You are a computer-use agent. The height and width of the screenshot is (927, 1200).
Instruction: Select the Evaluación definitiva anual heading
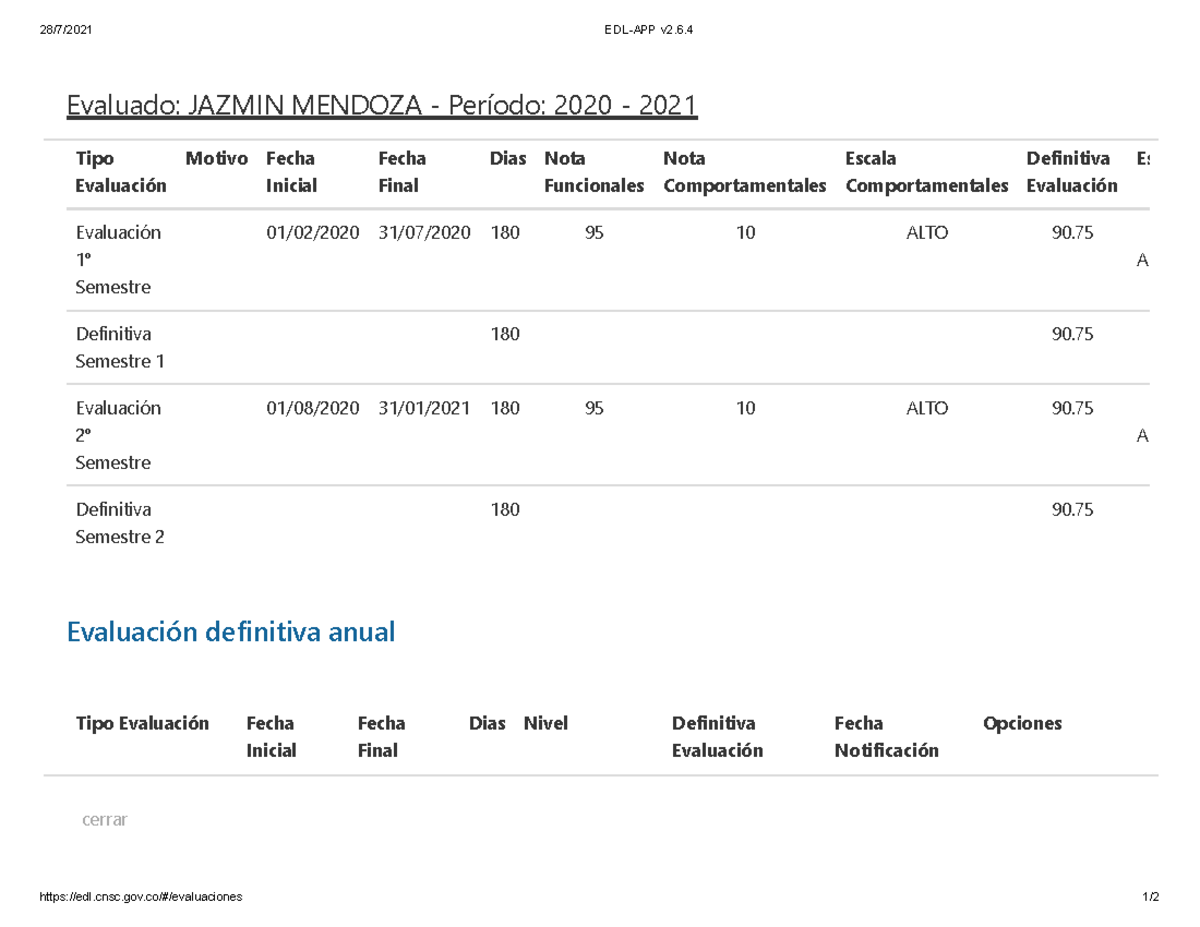coord(230,631)
